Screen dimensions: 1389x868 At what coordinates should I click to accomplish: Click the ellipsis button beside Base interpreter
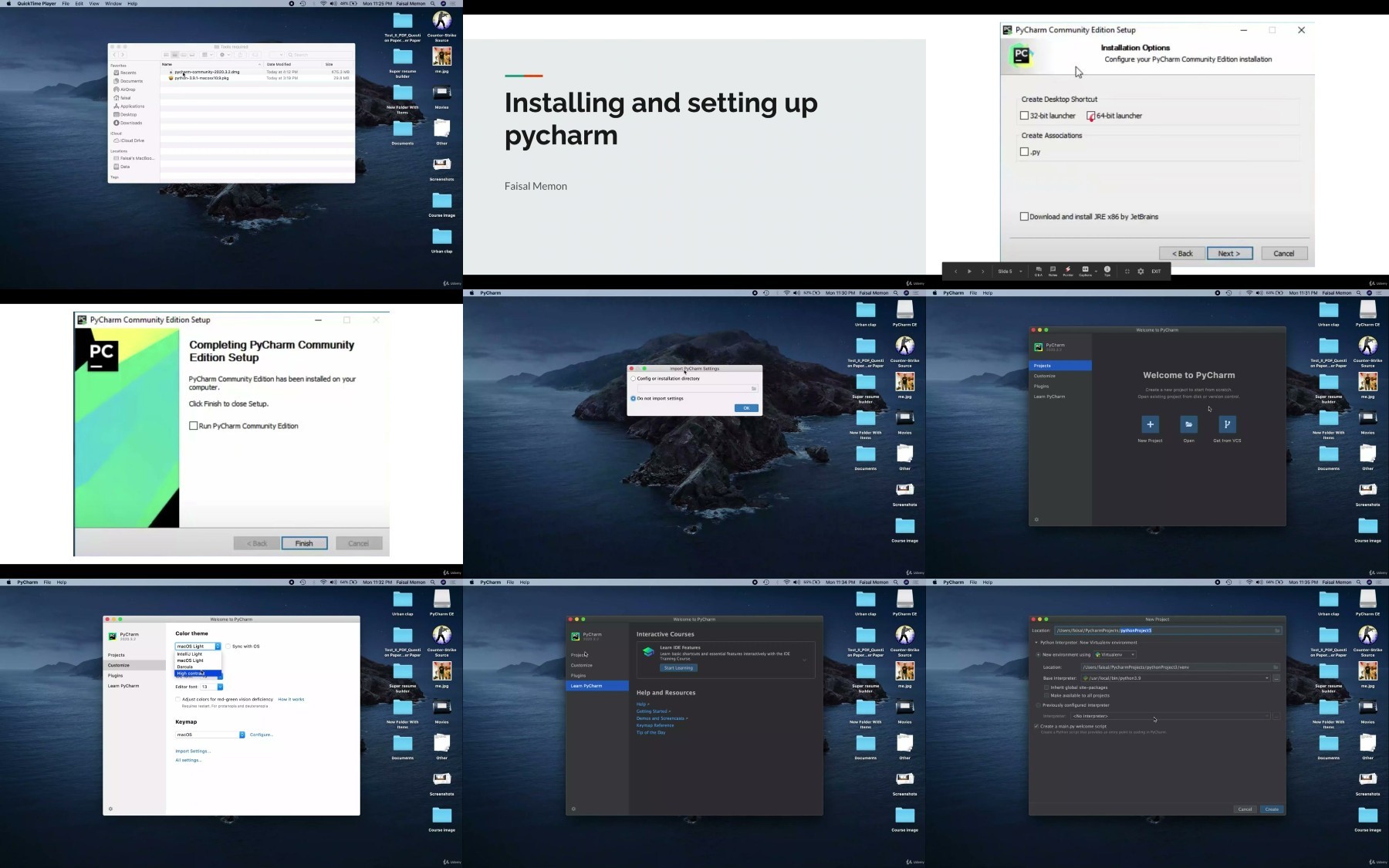pos(1276,678)
